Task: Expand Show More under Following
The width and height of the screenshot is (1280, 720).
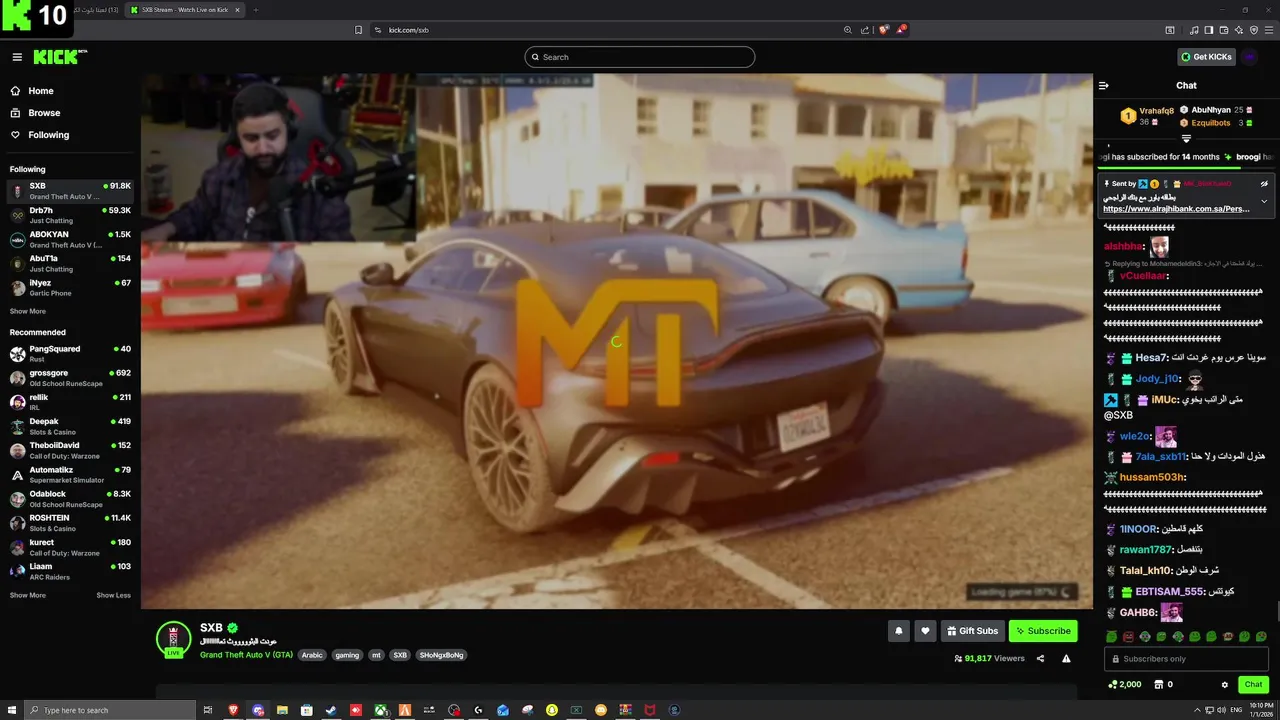Action: (x=28, y=311)
